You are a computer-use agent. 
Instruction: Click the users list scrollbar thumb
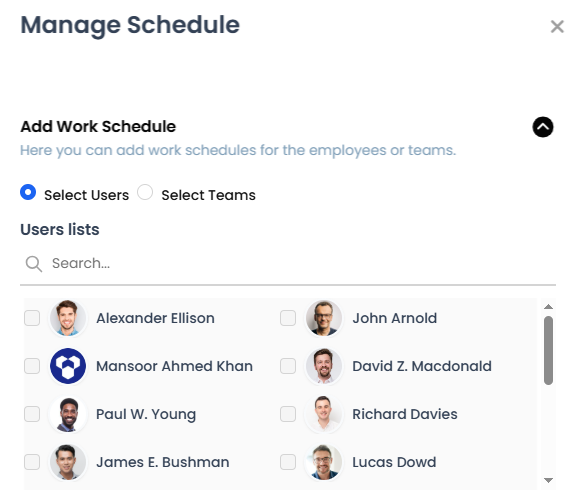548,350
